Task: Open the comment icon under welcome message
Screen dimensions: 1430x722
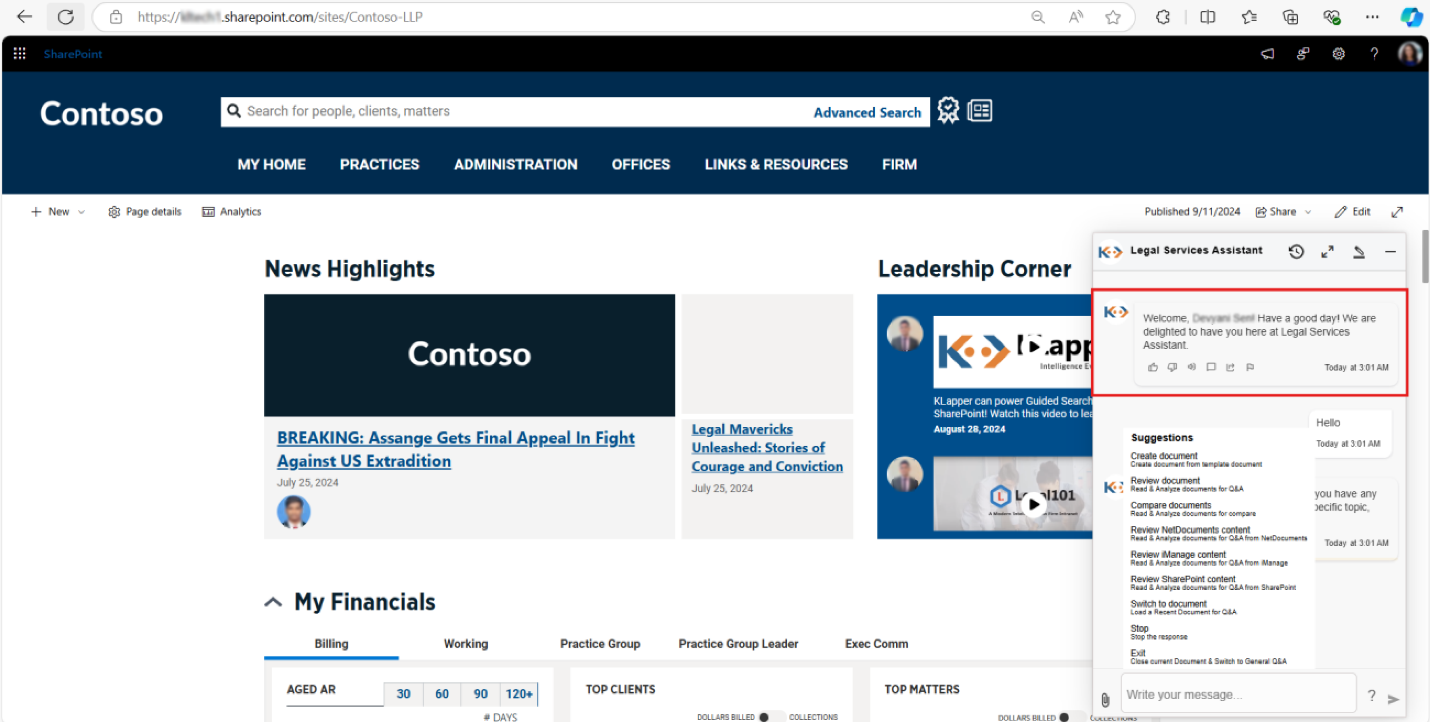Action: click(1211, 367)
